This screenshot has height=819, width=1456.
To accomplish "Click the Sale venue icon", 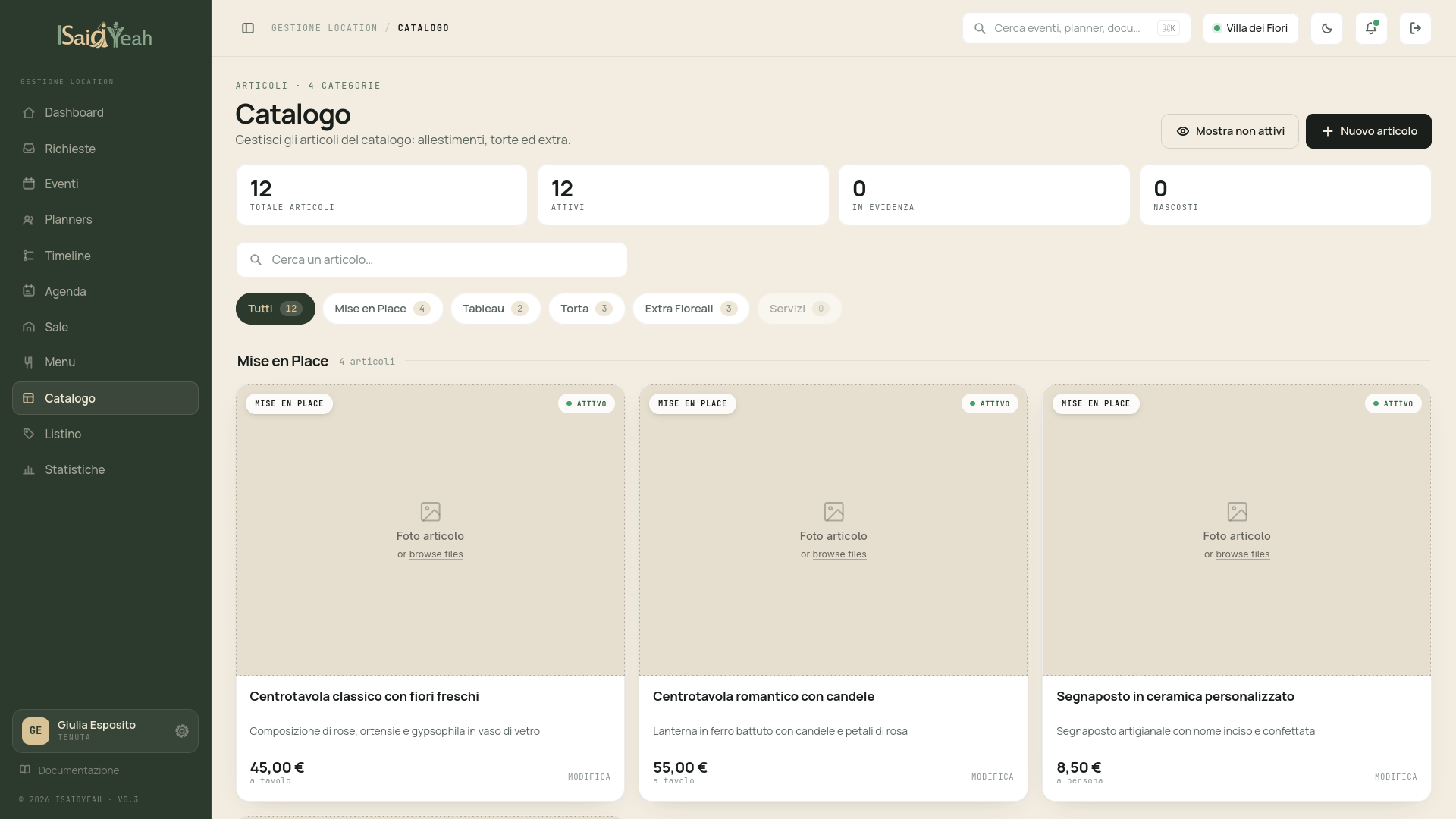I will click(x=29, y=327).
